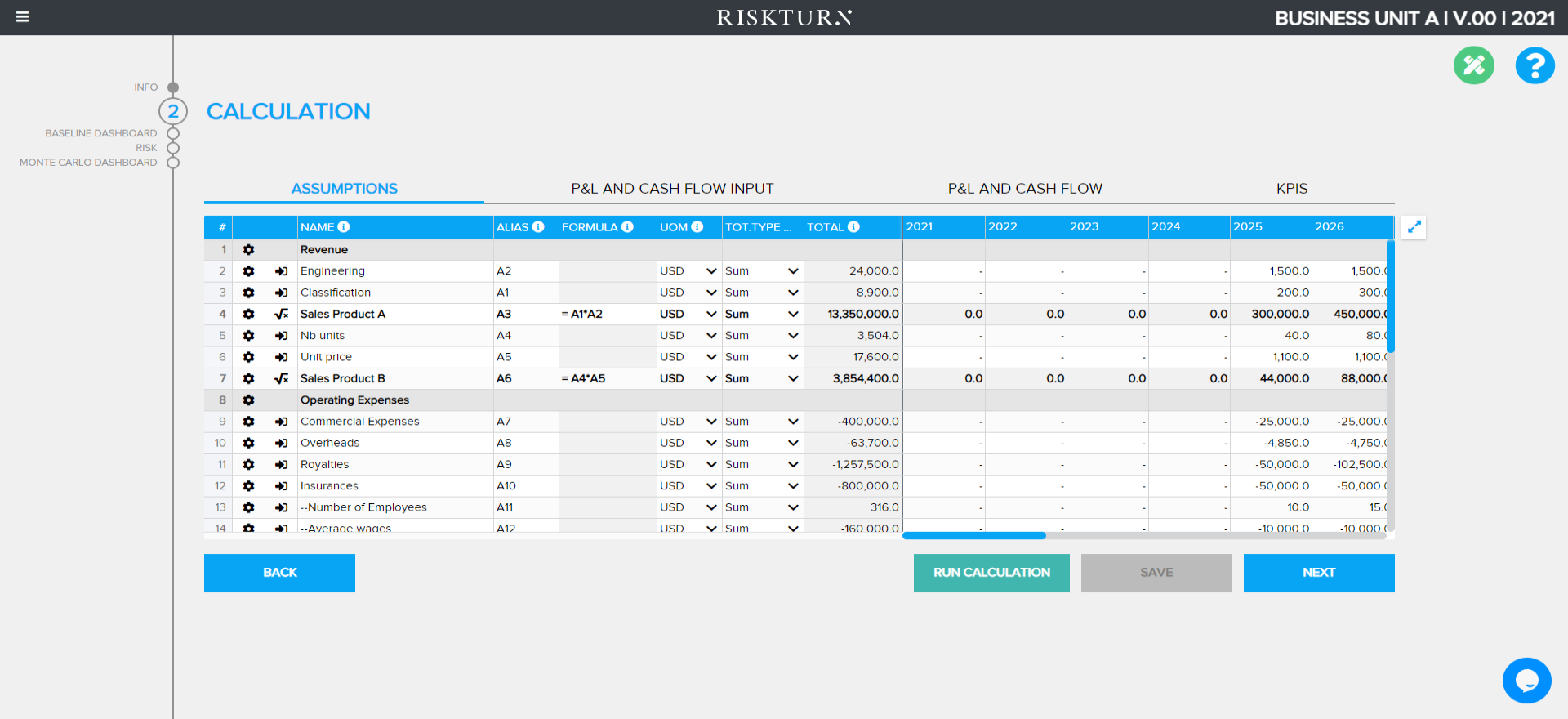The width and height of the screenshot is (1568, 719).
Task: Select the Commercial Expenses name cell
Action: coord(395,422)
